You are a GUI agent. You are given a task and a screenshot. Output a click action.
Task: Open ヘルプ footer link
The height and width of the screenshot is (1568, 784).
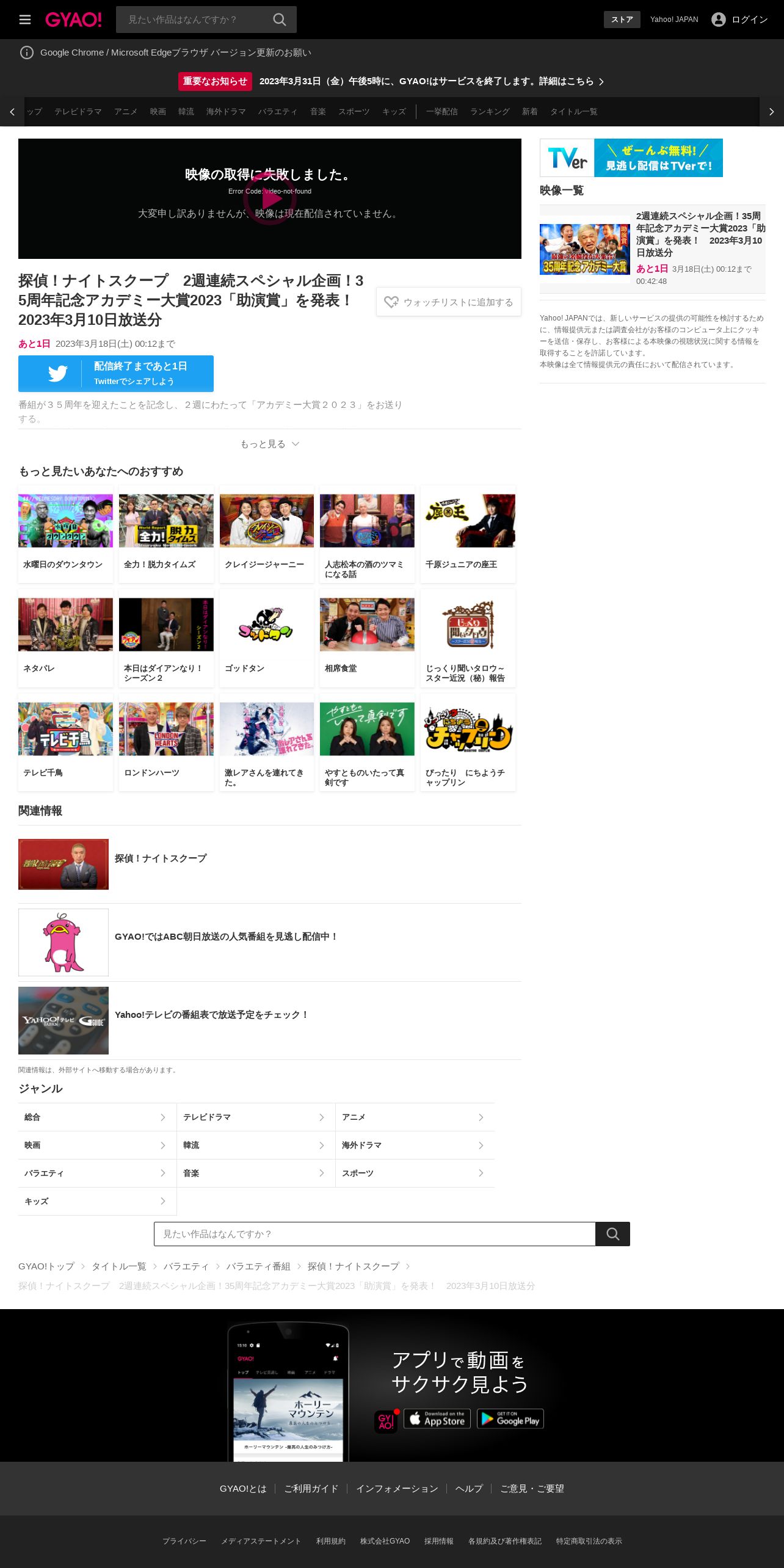click(x=469, y=1489)
